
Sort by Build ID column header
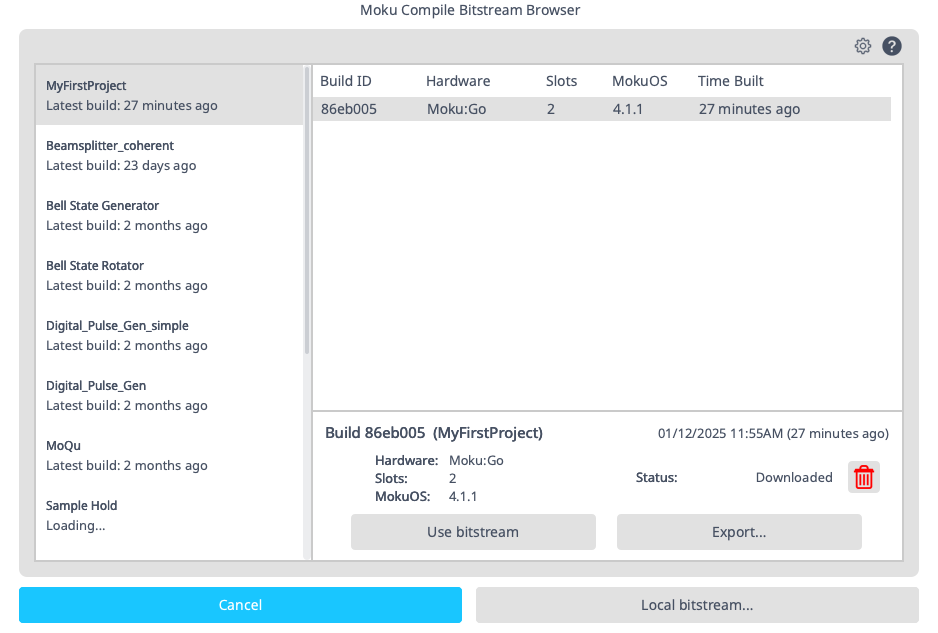click(346, 81)
